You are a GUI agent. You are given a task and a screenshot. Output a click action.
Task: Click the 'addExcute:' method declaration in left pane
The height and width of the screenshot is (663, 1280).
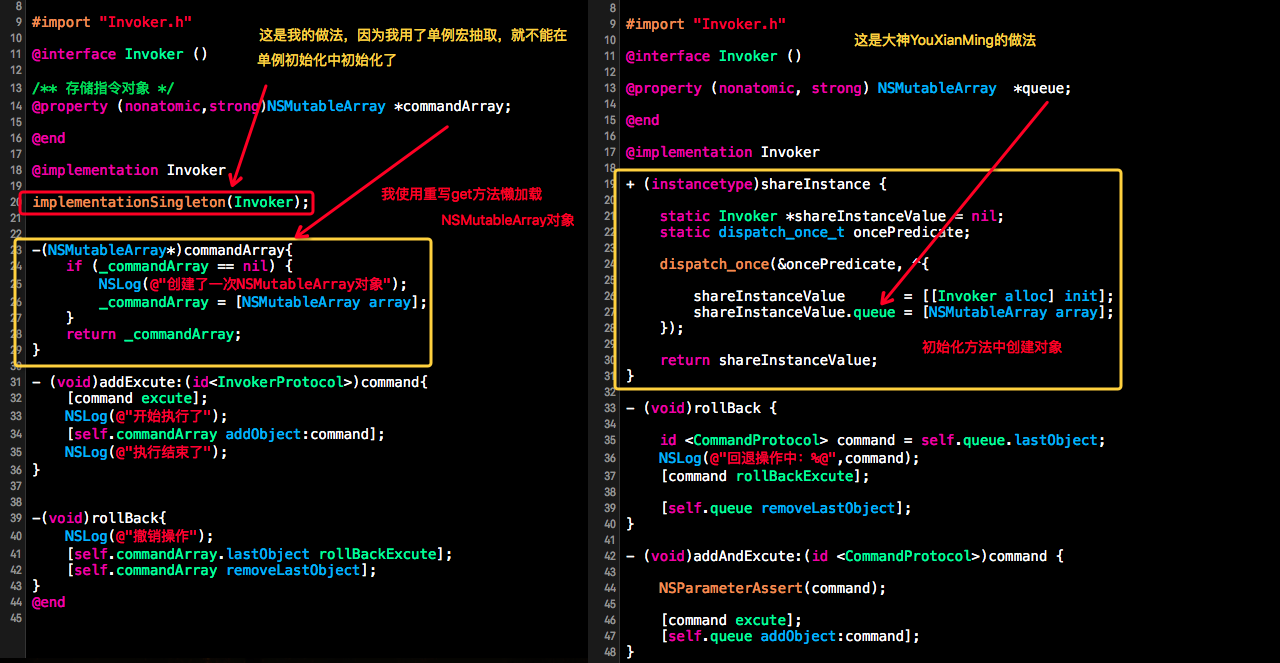click(230, 382)
